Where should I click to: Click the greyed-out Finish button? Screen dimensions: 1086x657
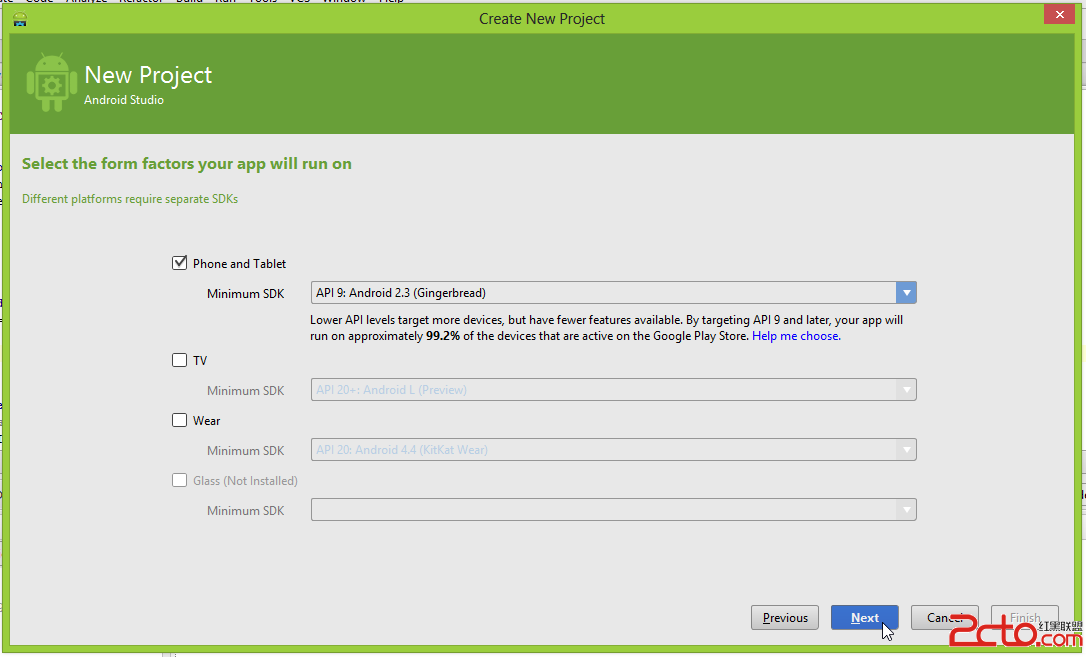[x=1024, y=618]
